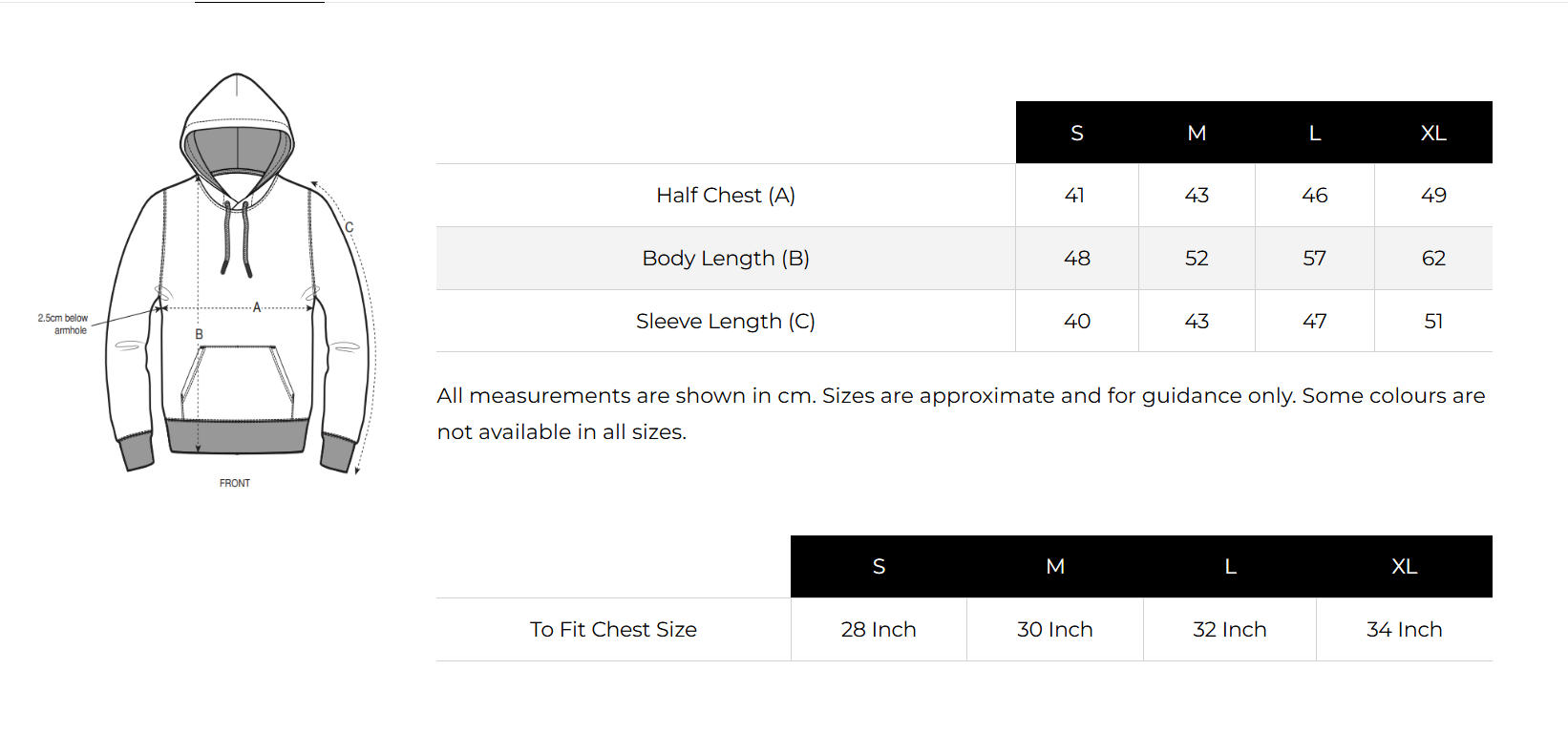Click XL header in the measurements table
The width and height of the screenshot is (1568, 733).
point(1433,134)
